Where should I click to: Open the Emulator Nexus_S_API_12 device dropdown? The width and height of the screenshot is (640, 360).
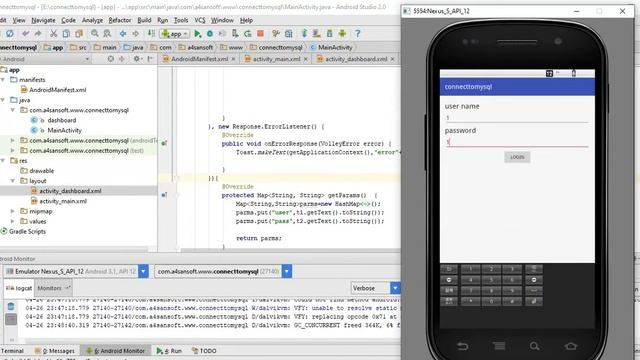[x=143, y=271]
